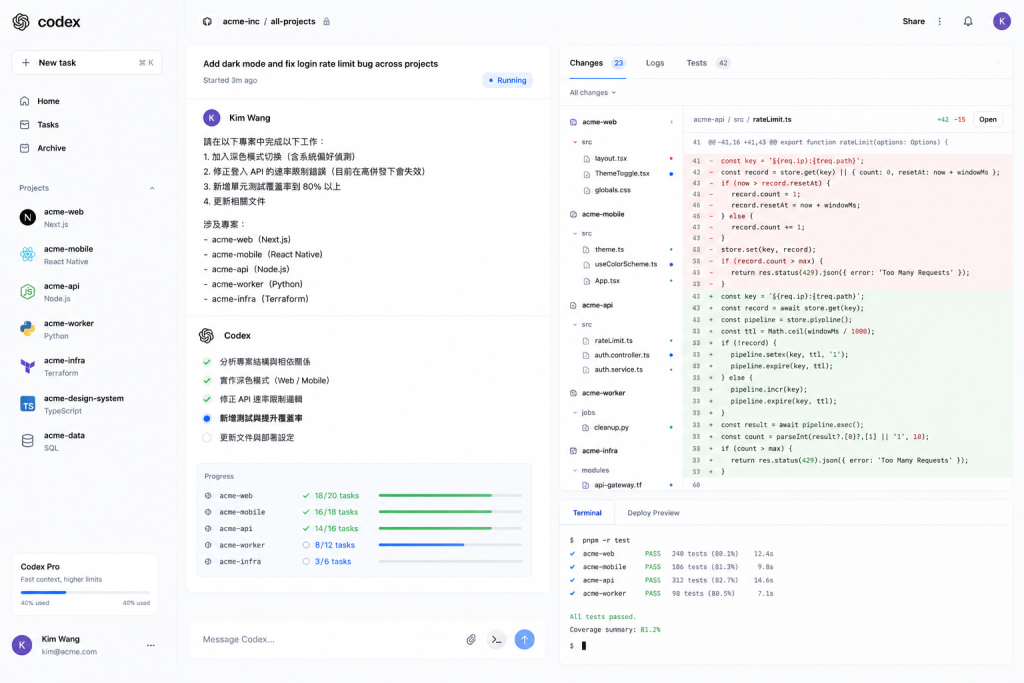Send message with the blue arrow button

(x=524, y=639)
